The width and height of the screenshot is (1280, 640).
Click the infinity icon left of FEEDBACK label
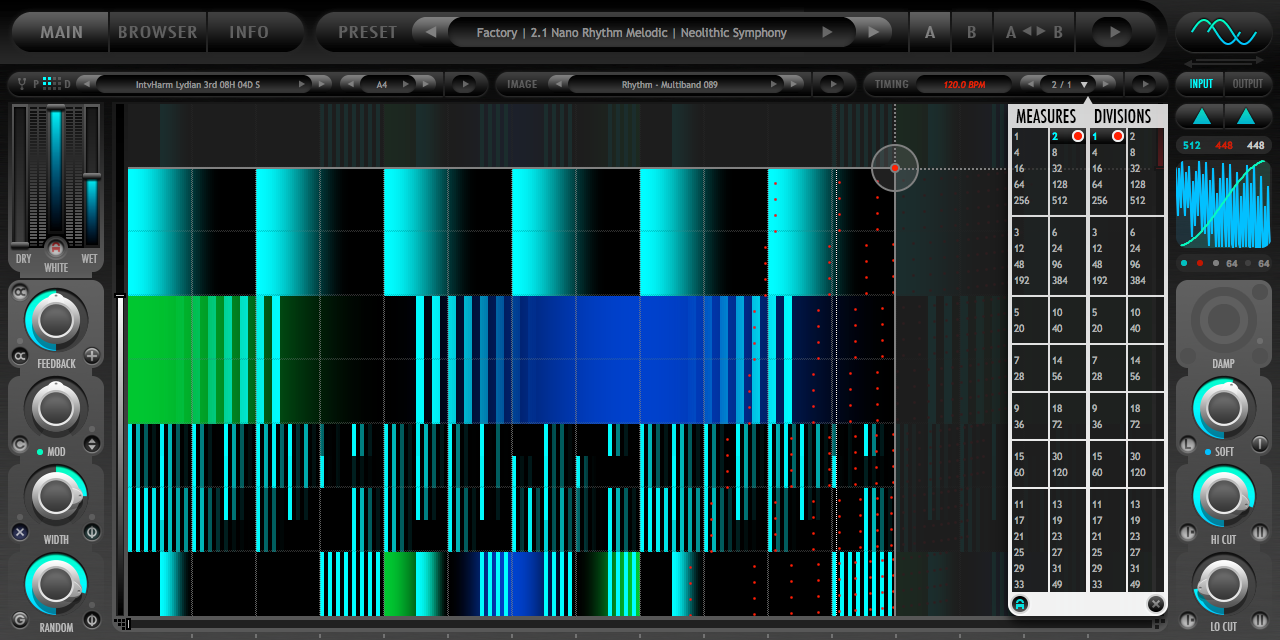pos(20,356)
